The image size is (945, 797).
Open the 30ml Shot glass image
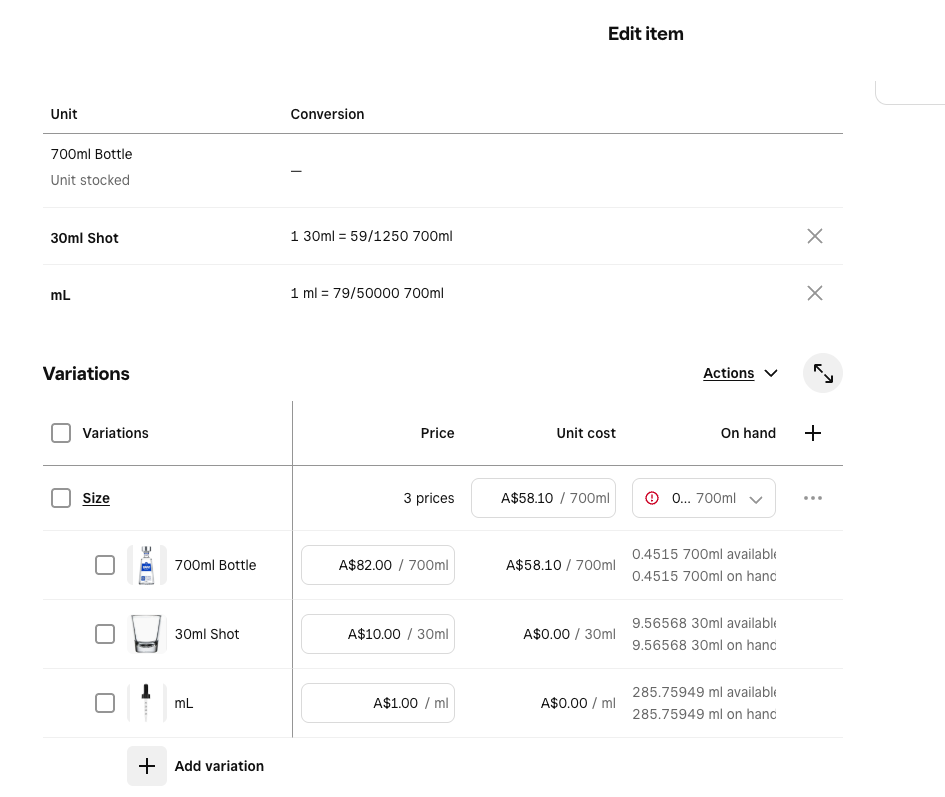146,634
